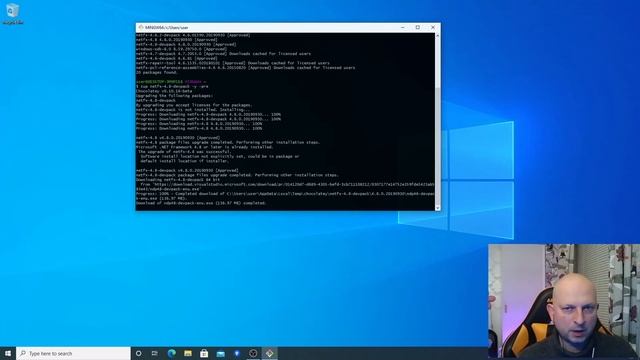Click the 'Chocolatey v0.10.16-beta' line
Image resolution: width=640 pixels, height=360 pixels.
click(164, 91)
